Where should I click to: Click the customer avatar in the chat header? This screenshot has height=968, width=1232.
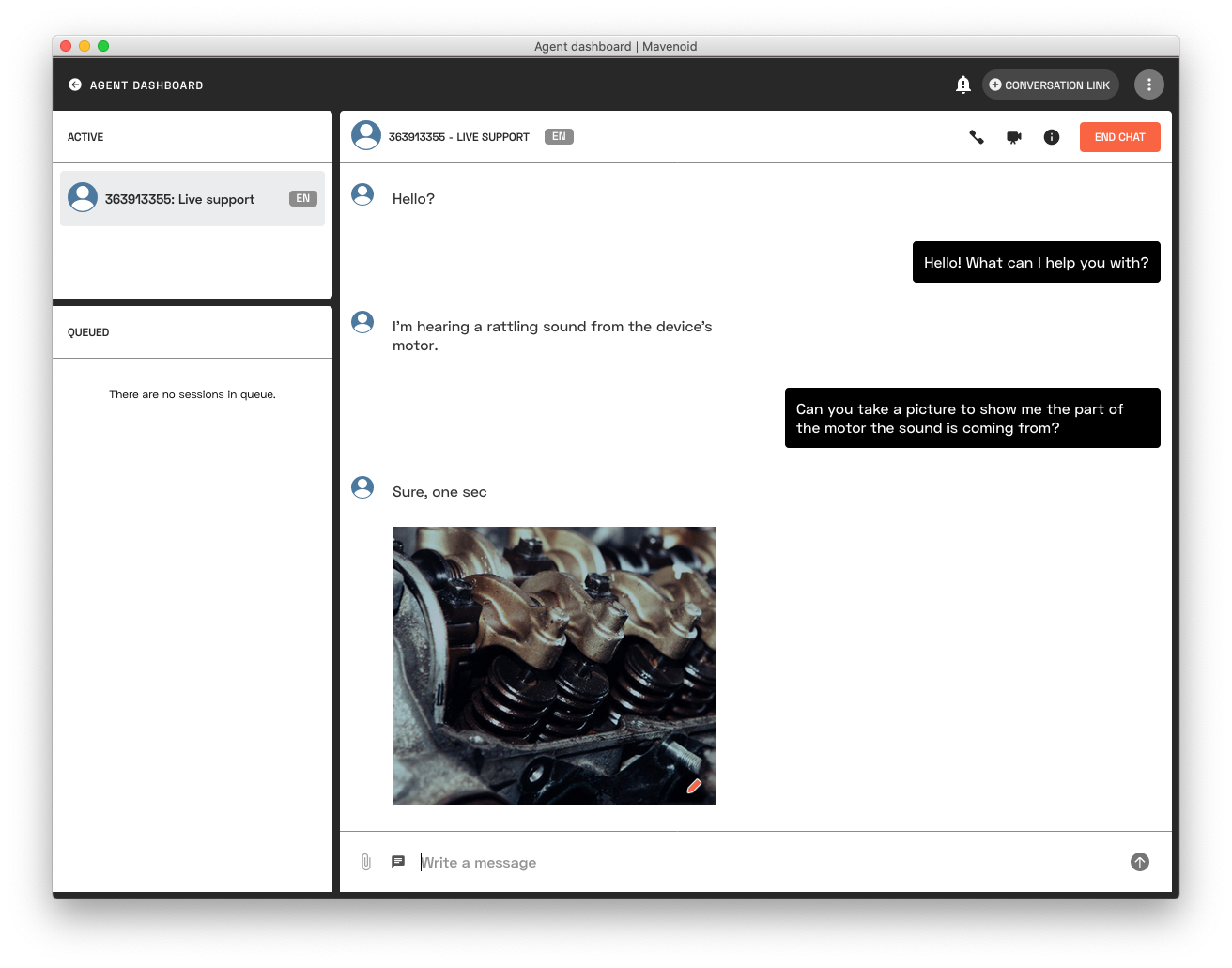pos(366,135)
